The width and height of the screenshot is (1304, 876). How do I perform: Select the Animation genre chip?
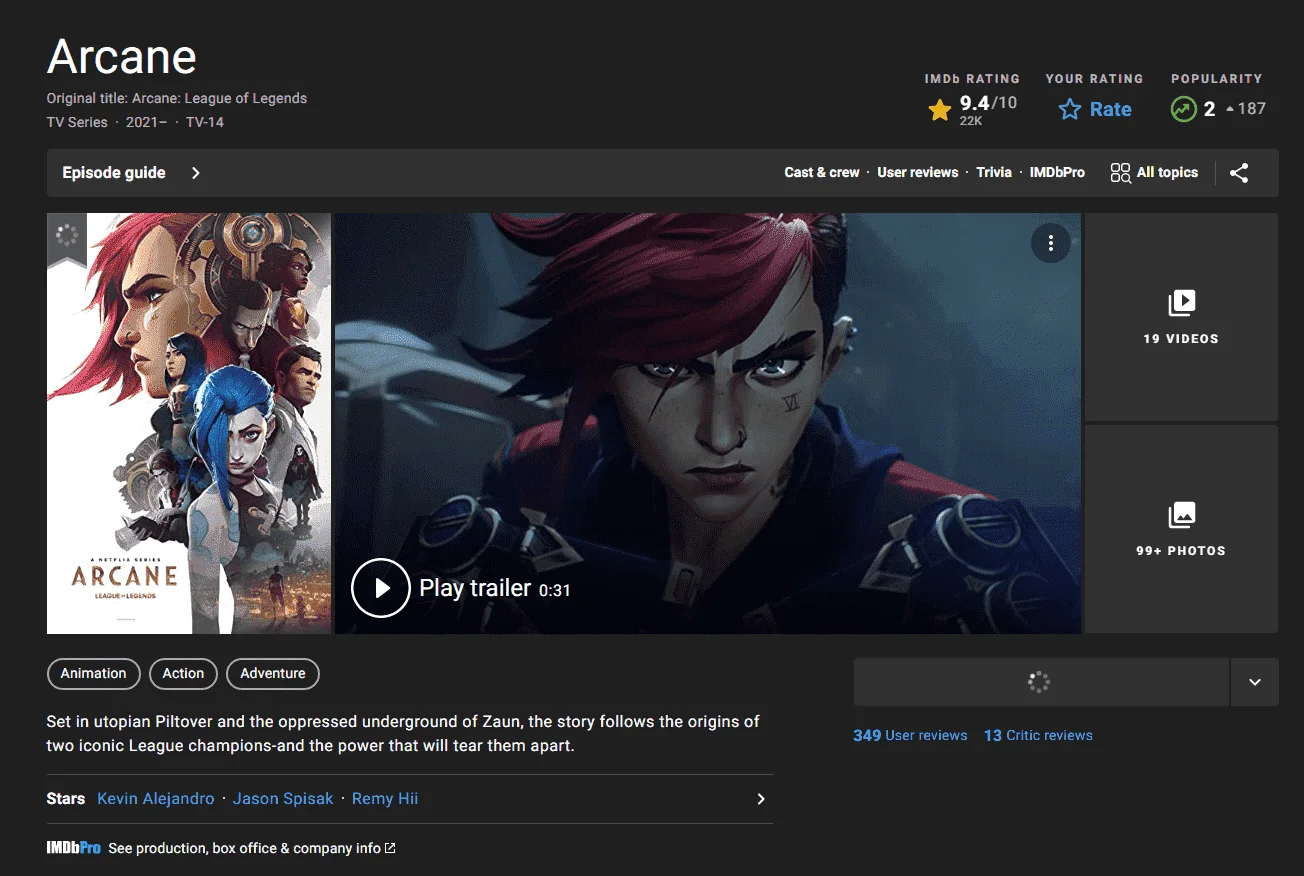(x=93, y=673)
